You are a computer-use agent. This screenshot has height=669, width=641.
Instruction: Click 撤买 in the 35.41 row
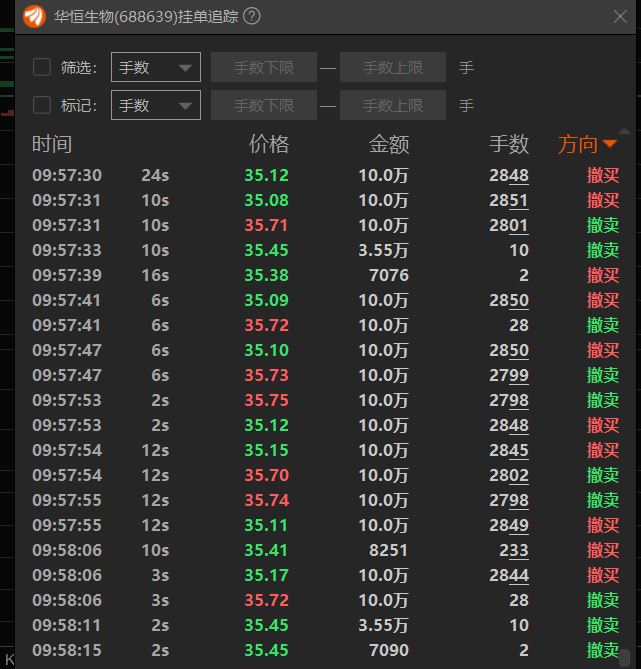[603, 550]
